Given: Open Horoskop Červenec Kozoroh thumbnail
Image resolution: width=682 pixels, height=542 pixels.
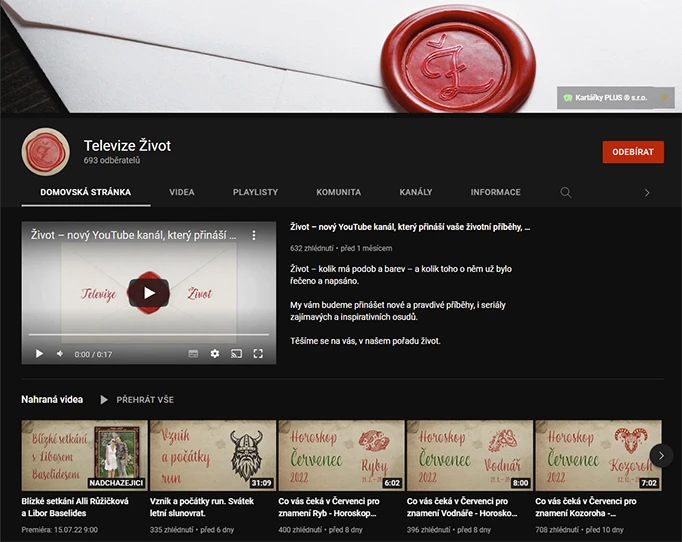Looking at the screenshot, I should click(598, 455).
